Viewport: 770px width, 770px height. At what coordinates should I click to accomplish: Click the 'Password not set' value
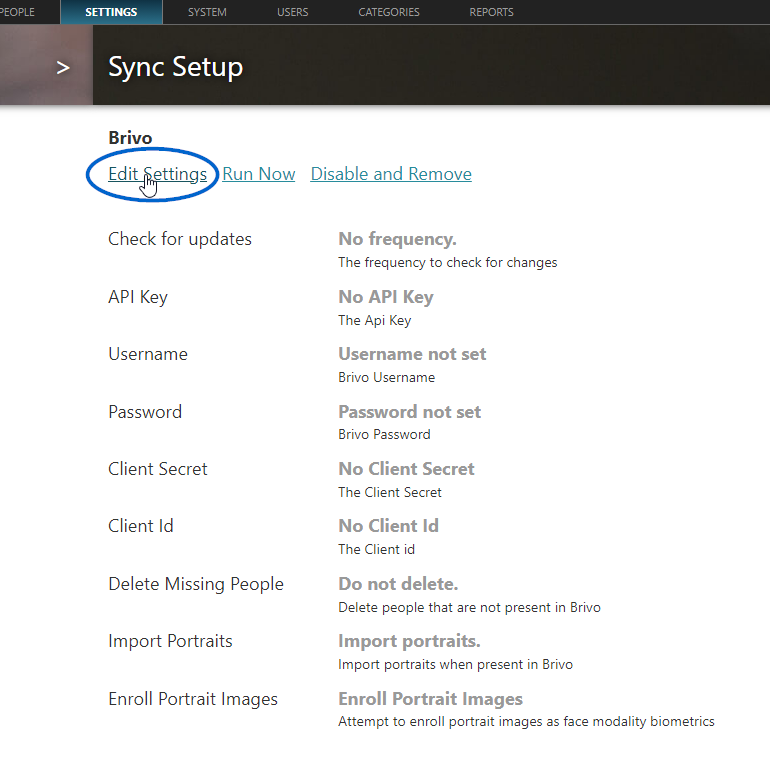(x=410, y=412)
